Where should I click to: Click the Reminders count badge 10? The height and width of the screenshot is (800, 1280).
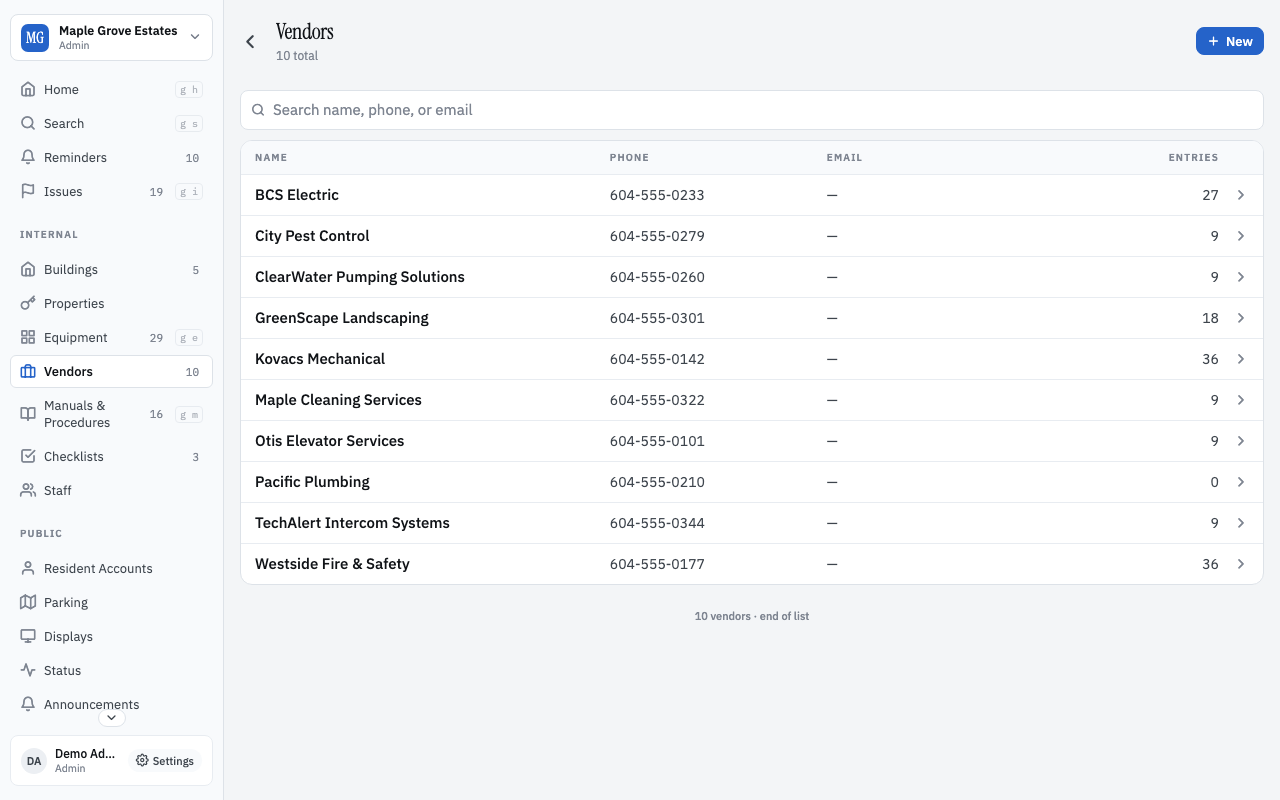click(193, 158)
